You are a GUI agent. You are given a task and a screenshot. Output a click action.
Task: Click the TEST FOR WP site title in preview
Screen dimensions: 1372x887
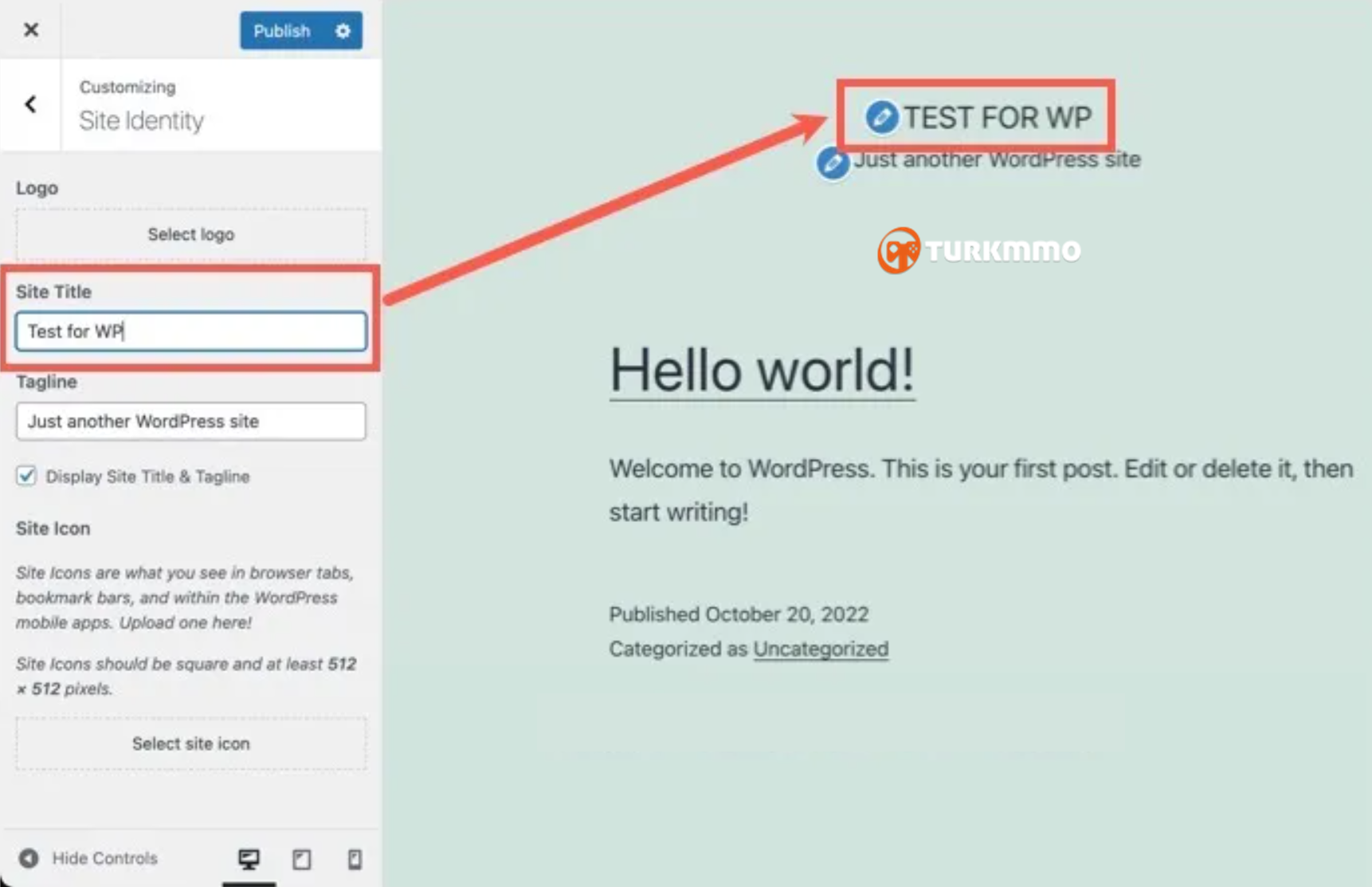point(997,118)
